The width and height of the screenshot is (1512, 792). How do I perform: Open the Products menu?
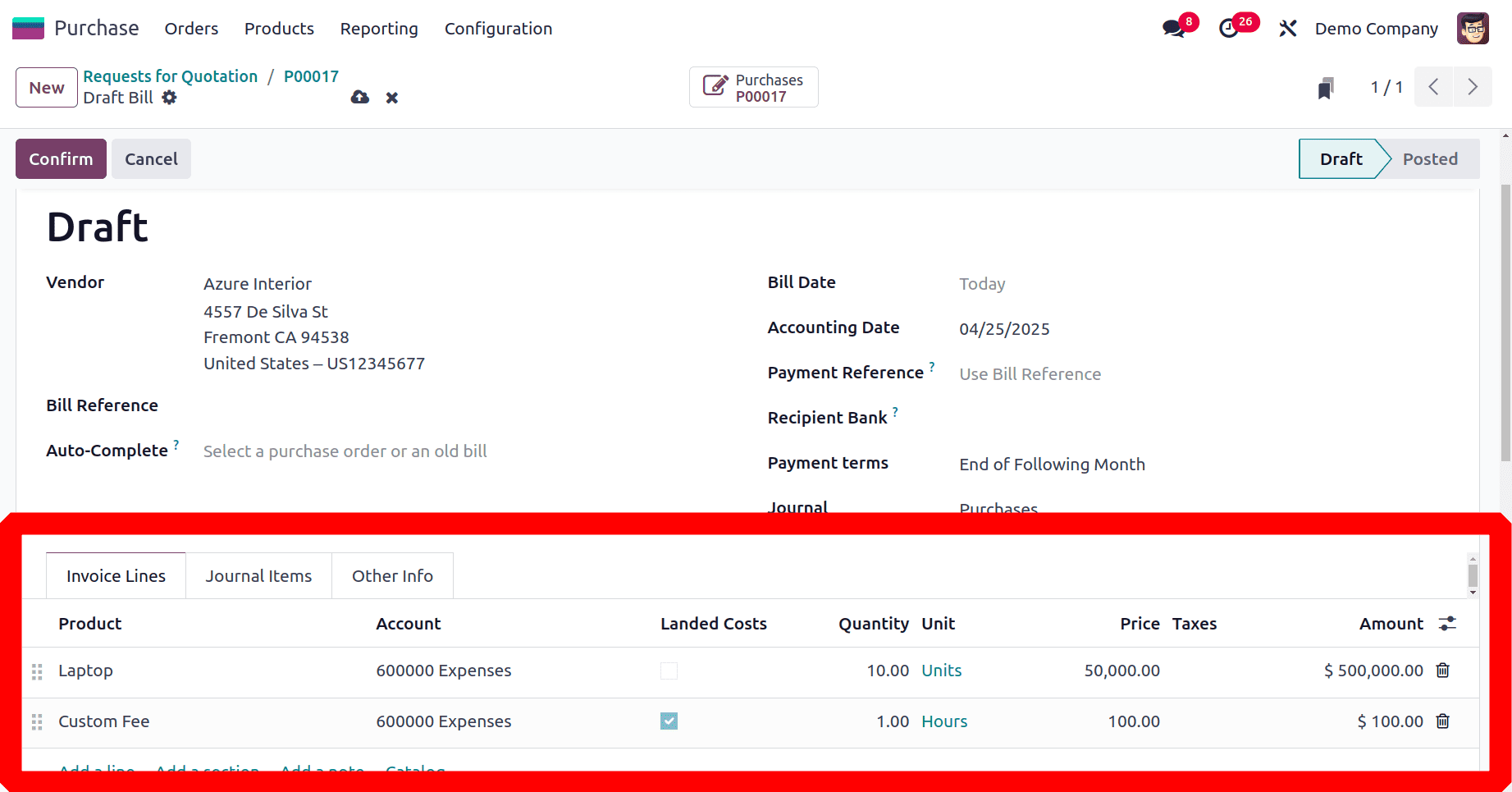click(279, 29)
